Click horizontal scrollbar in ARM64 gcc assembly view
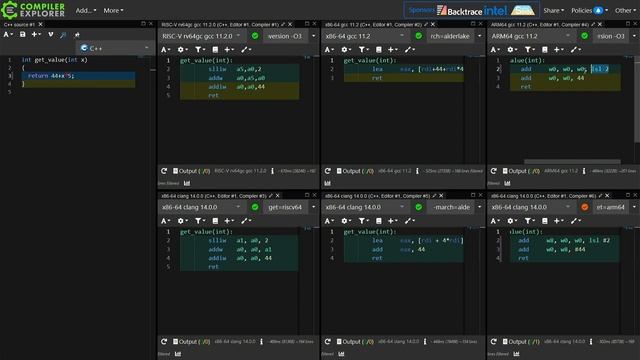 [572, 162]
